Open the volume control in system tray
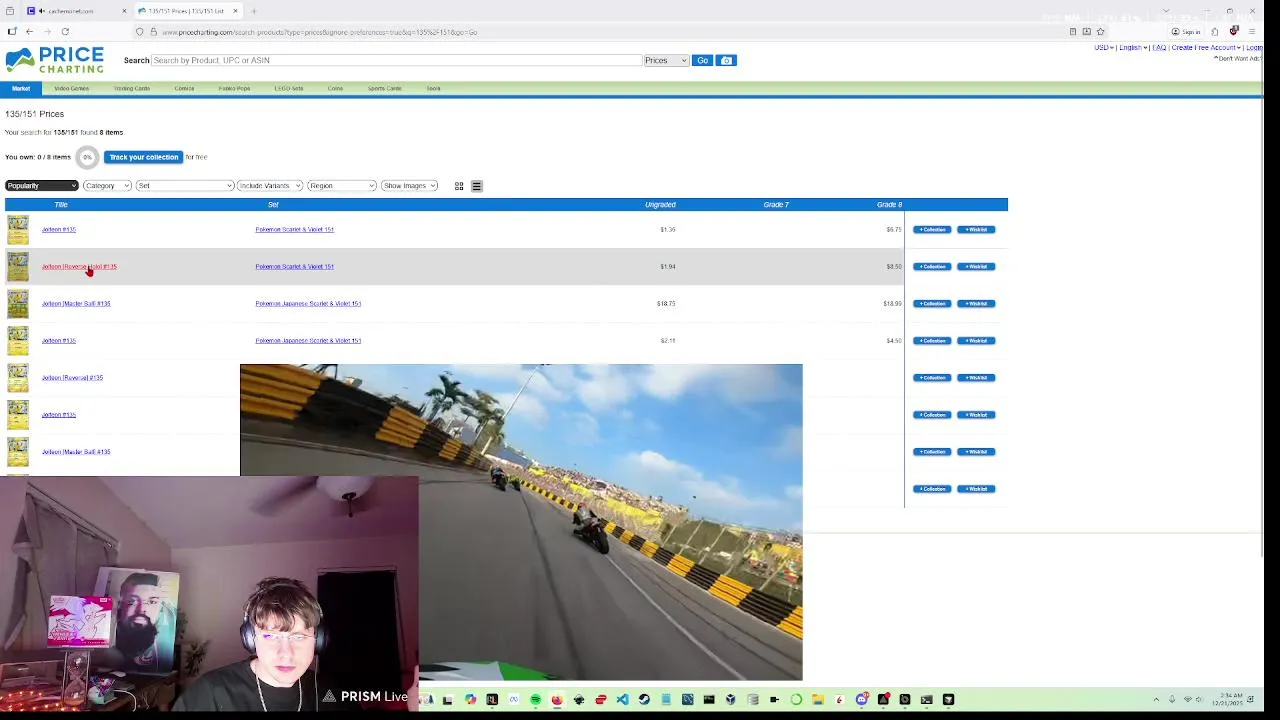This screenshot has height=720, width=1280. coord(1200,699)
